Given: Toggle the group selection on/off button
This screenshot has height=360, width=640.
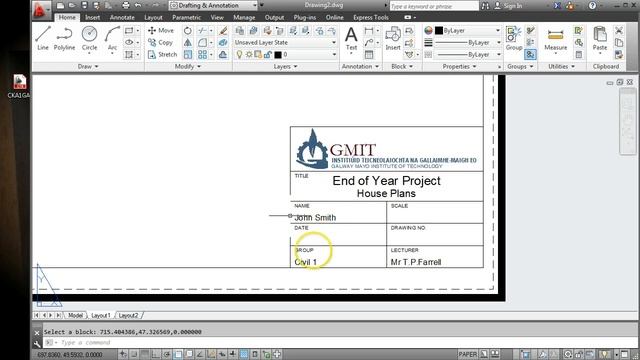Looking at the screenshot, I should [x=530, y=54].
